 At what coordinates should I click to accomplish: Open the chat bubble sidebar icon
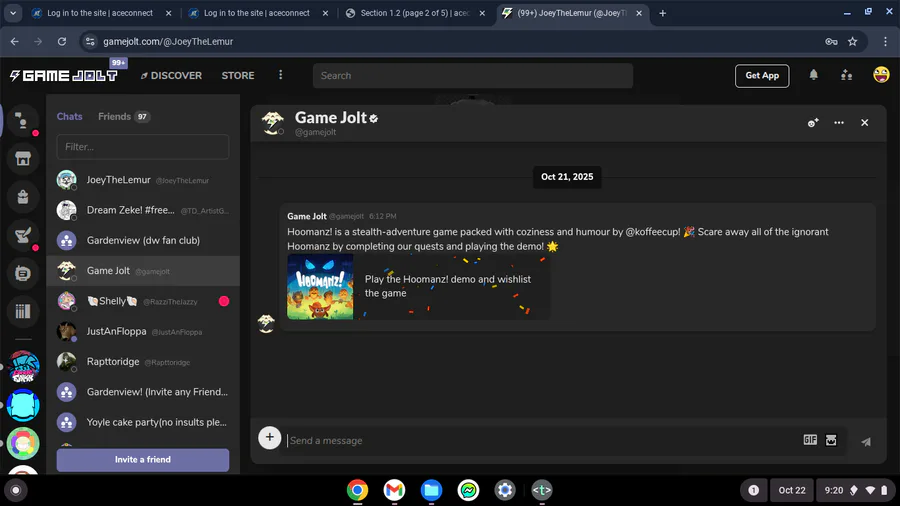click(x=23, y=273)
